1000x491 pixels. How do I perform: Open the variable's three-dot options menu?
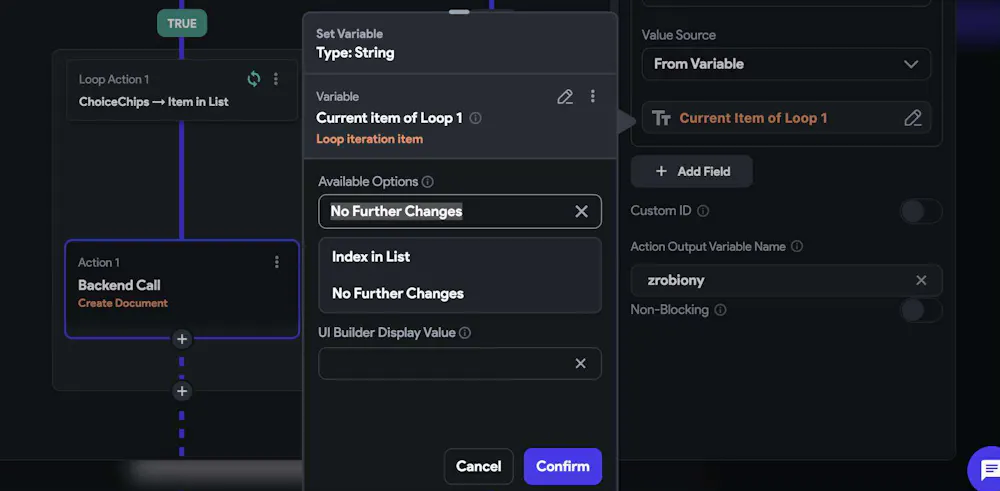pos(592,97)
